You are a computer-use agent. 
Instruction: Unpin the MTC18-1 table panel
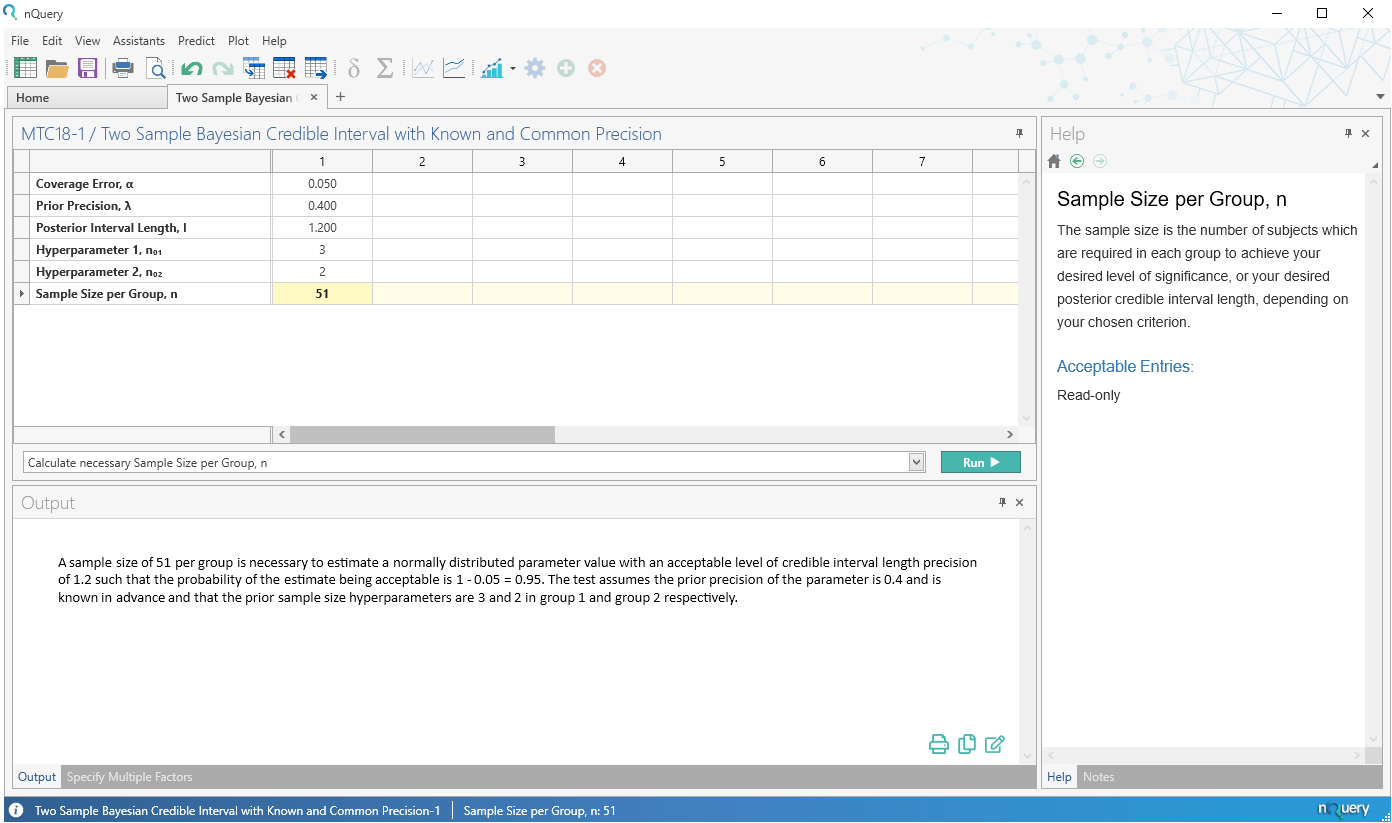pos(1019,133)
